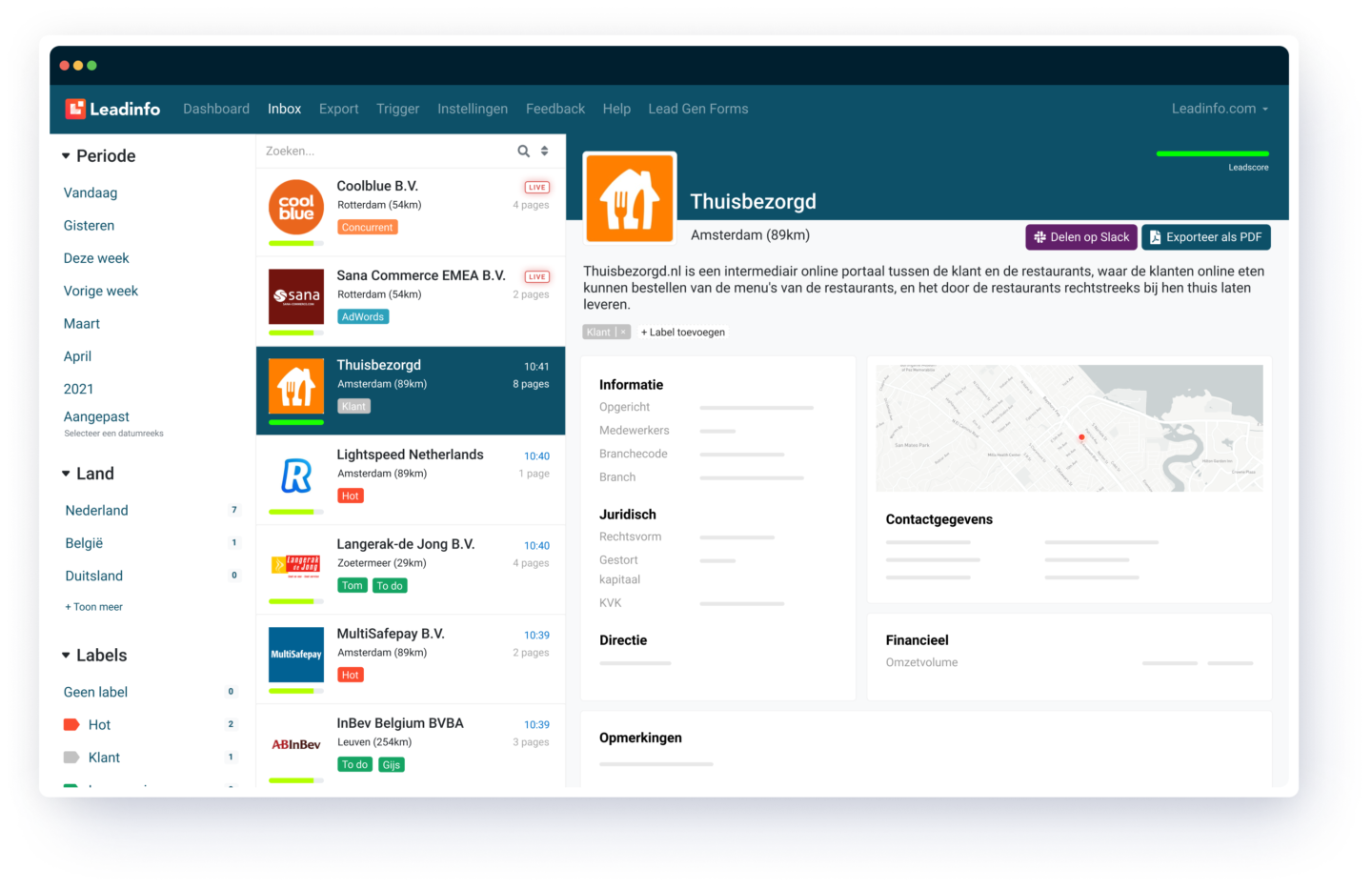Collapse the Land section

click(x=66, y=473)
